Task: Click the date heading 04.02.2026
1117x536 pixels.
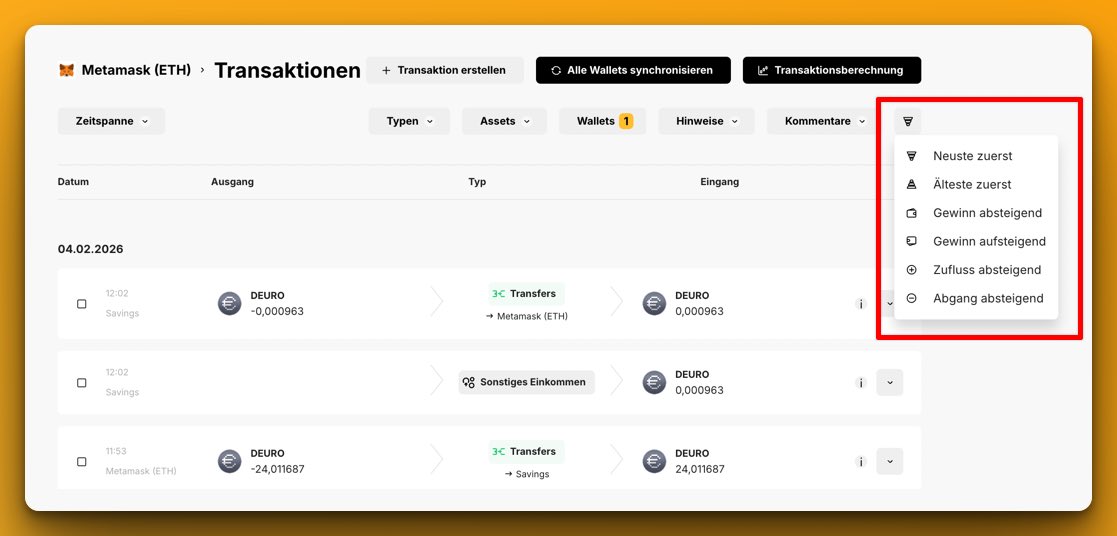Action: (x=90, y=249)
